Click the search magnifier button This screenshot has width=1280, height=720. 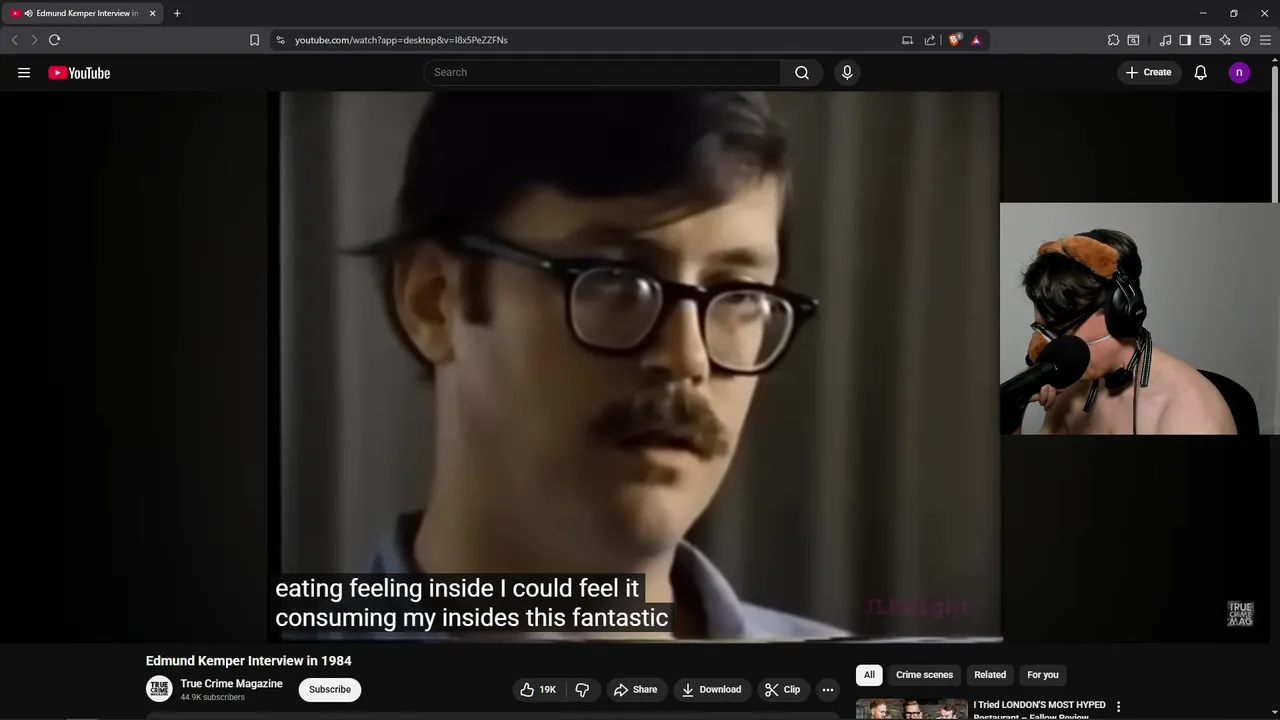click(x=802, y=72)
